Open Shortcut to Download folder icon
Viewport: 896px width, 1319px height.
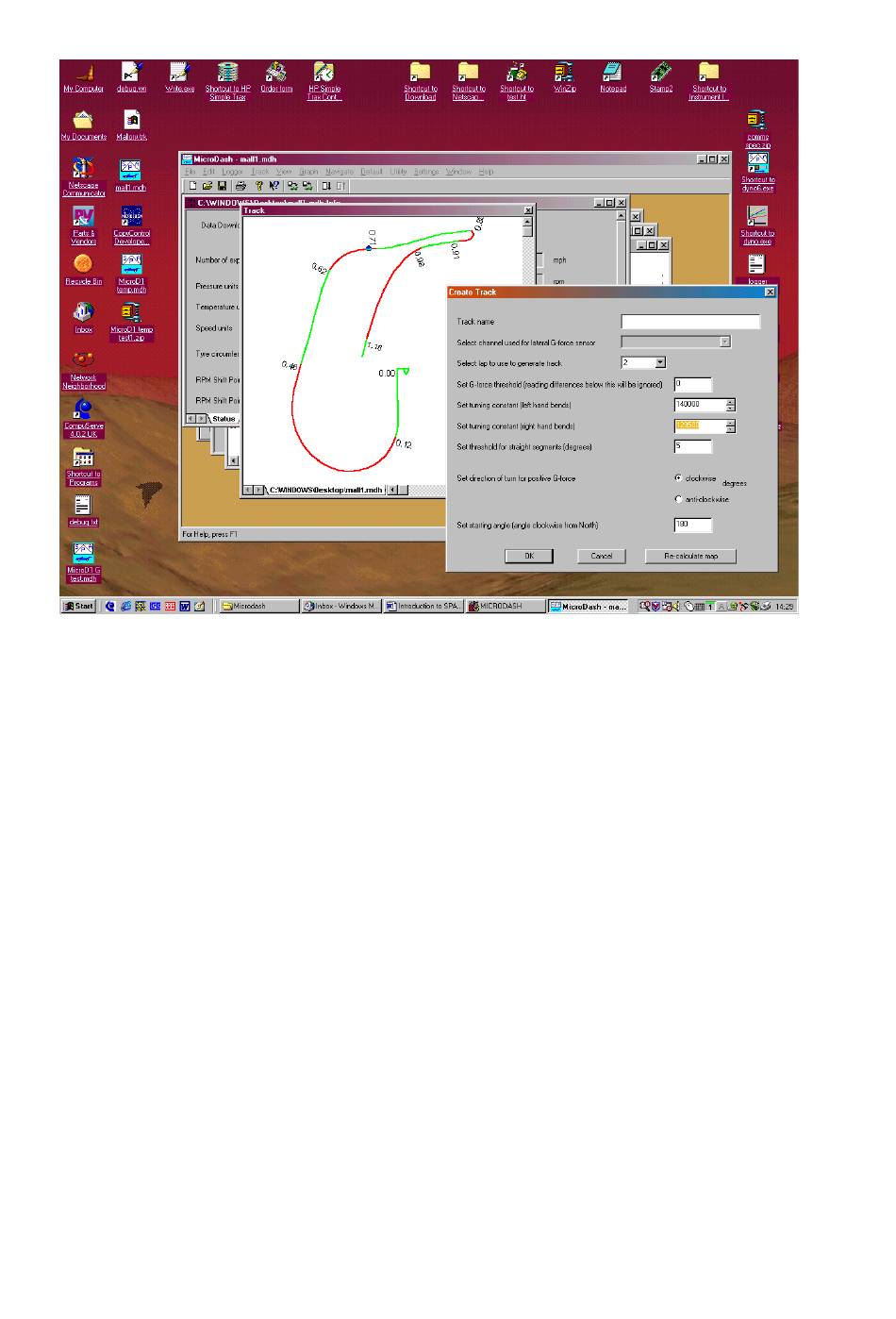pos(421,81)
